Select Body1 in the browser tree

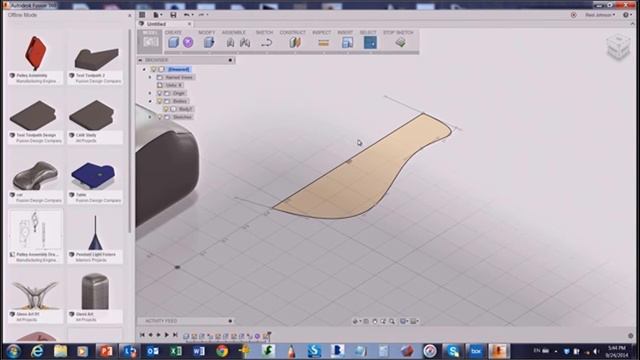click(185, 109)
